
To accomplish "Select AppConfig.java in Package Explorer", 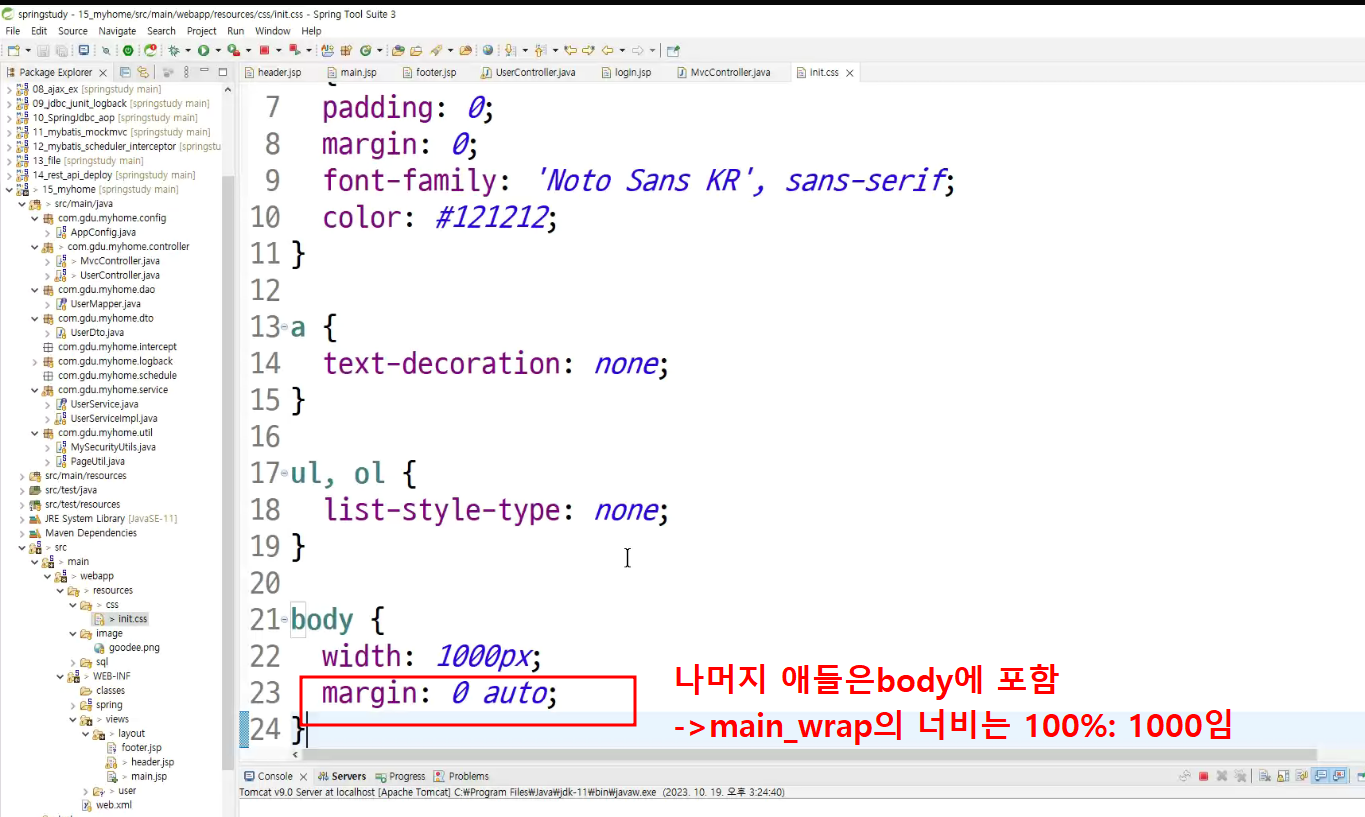I will (103, 232).
